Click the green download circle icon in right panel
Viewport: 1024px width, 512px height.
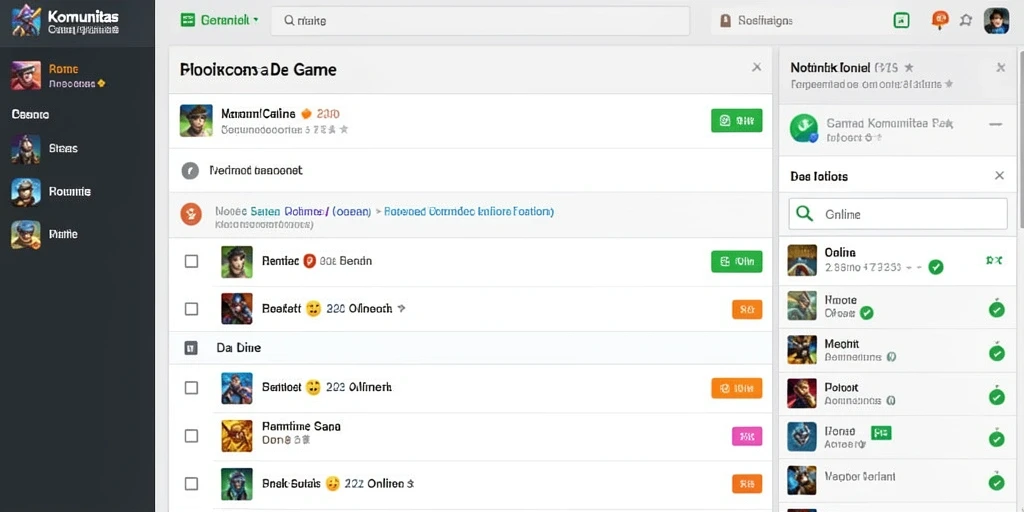click(x=803, y=128)
